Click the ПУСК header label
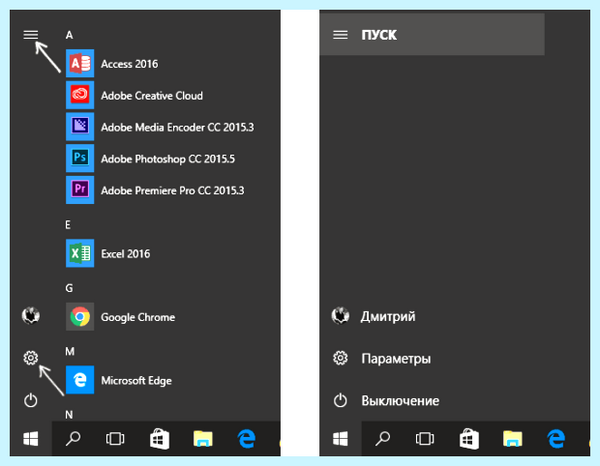The image size is (600, 466). 379,35
